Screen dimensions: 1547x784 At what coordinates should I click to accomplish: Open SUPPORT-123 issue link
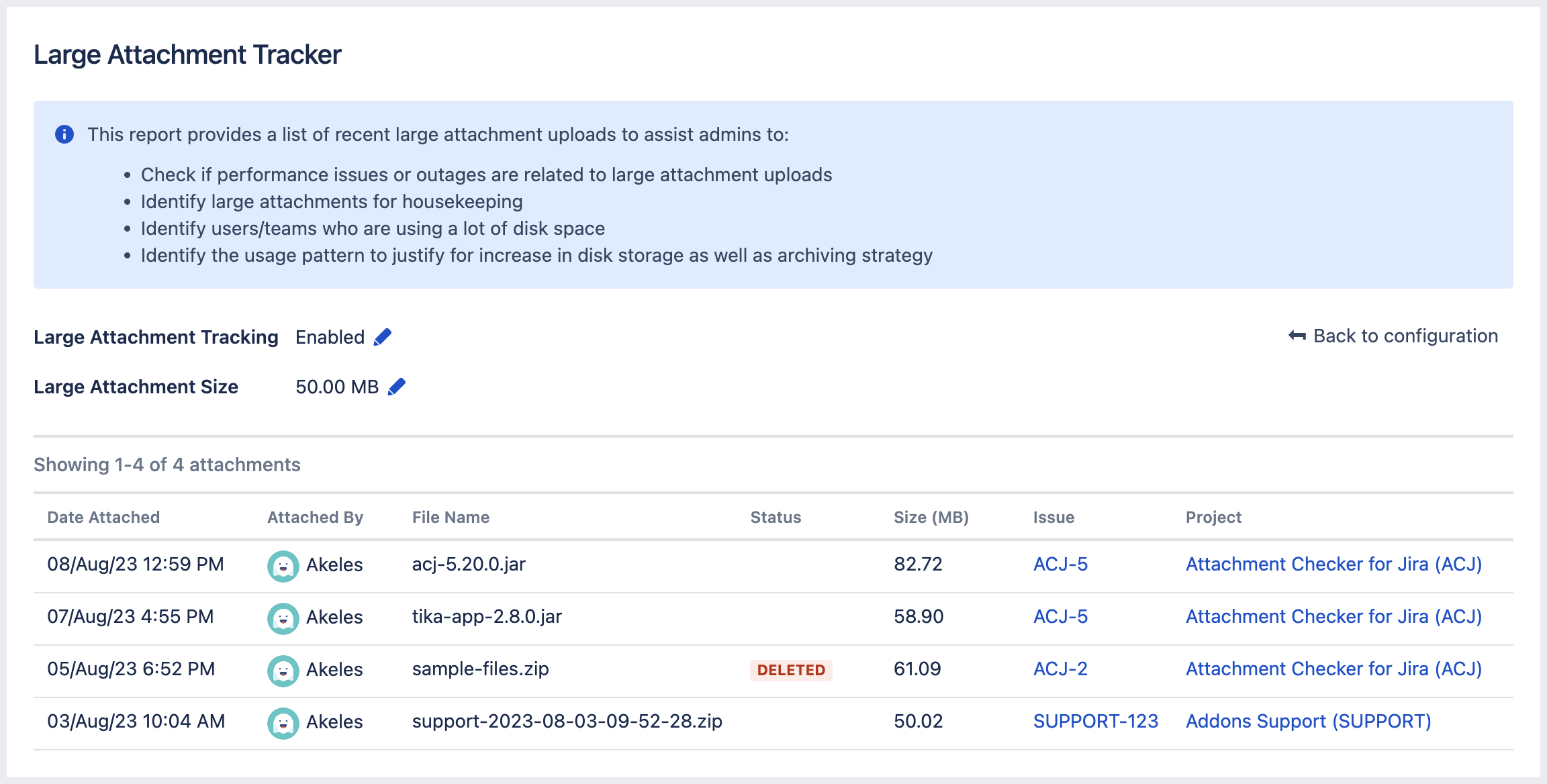point(1095,721)
